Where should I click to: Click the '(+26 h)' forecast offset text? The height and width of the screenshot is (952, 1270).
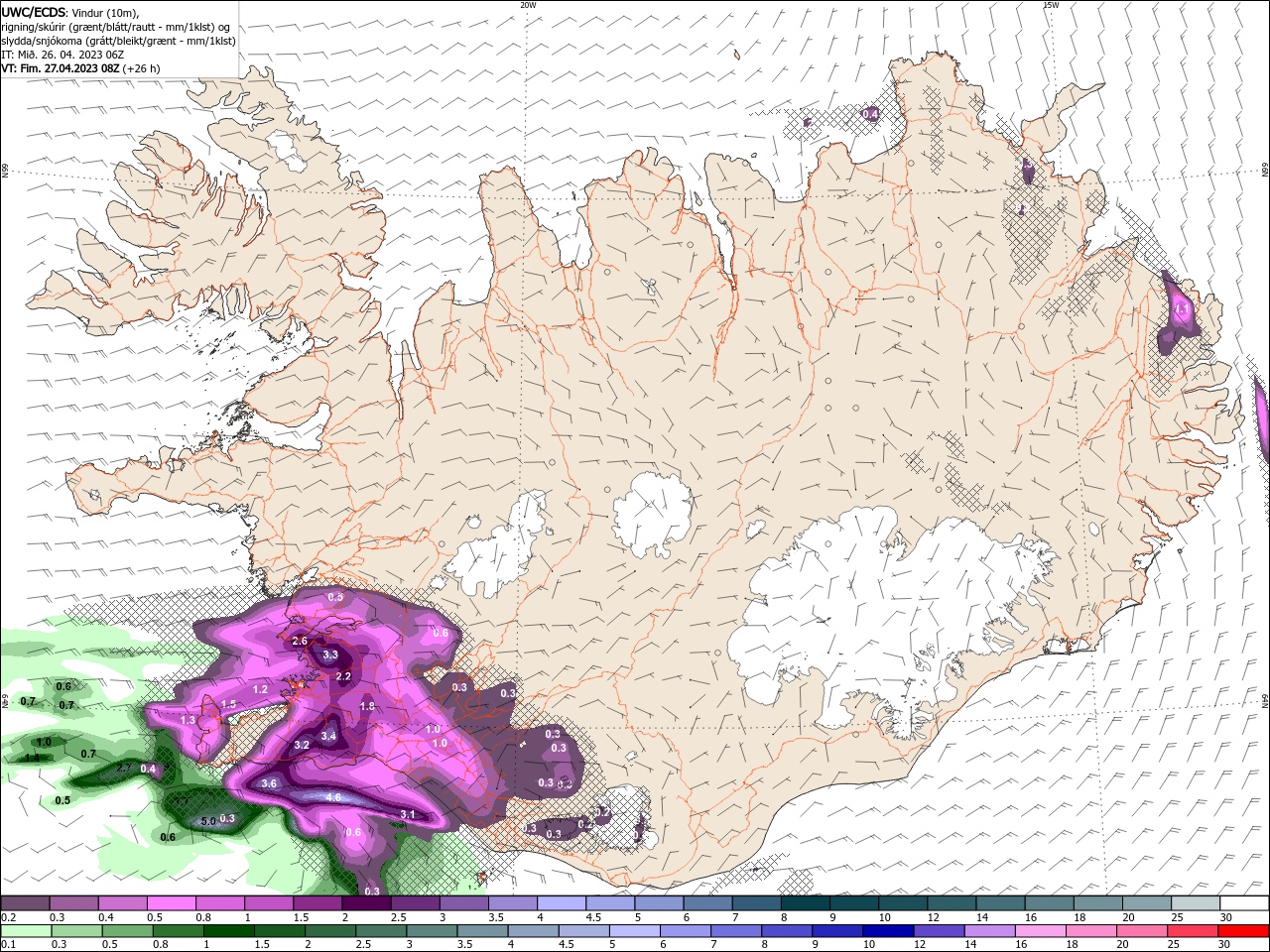142,68
